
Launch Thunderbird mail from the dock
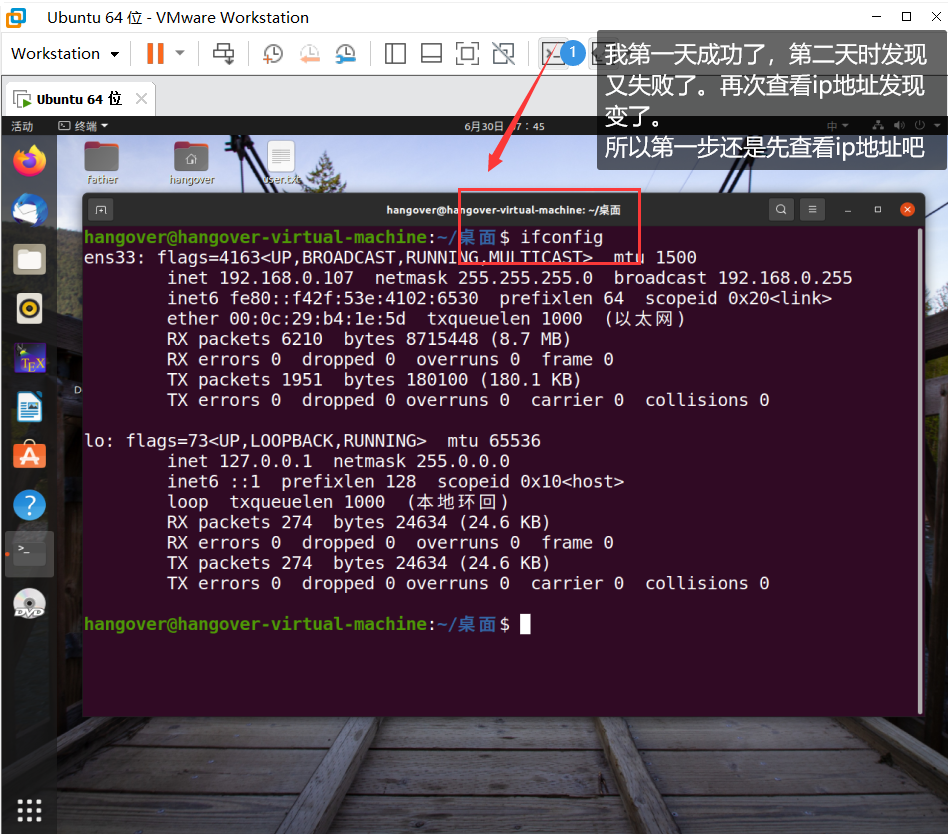[x=30, y=210]
